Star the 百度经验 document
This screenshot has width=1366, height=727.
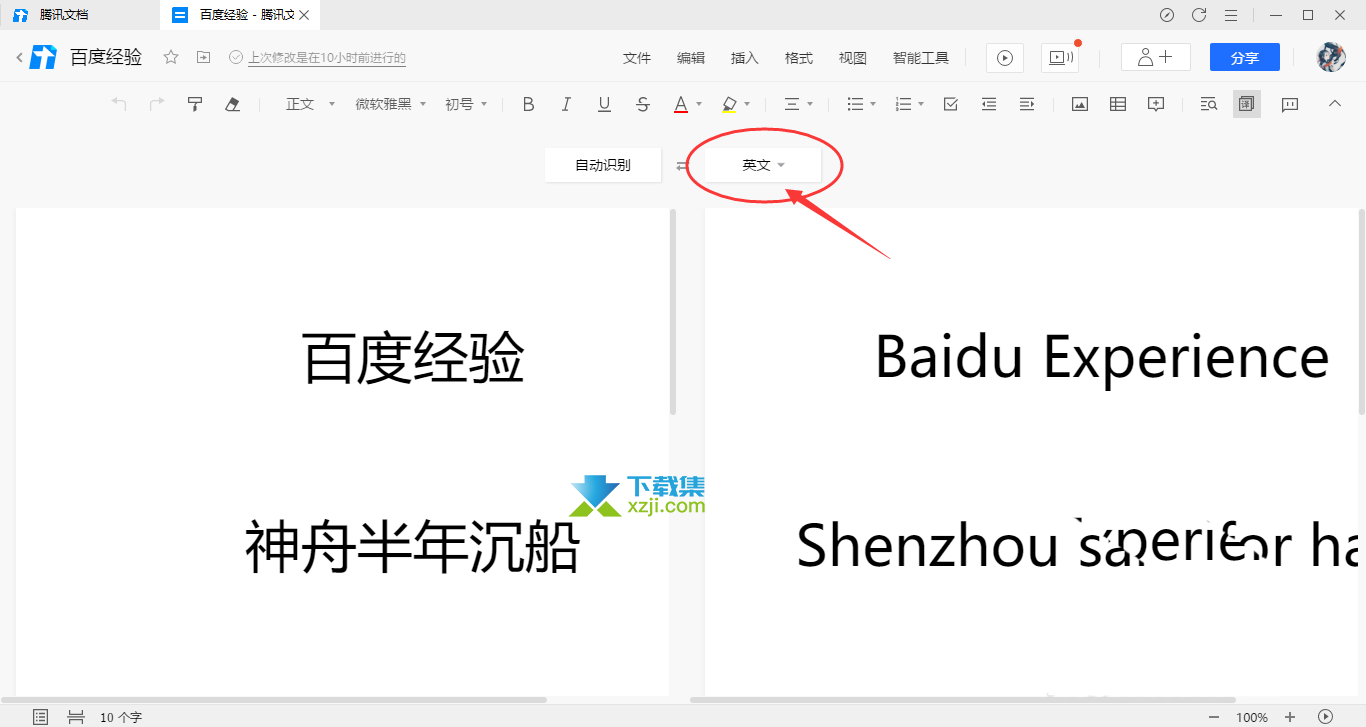171,58
